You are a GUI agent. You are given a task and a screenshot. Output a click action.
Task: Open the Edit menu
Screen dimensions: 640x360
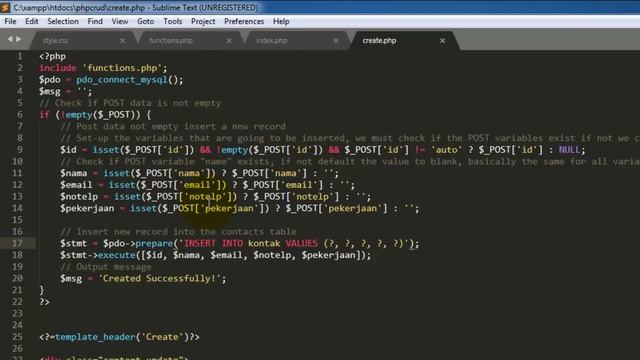31,22
